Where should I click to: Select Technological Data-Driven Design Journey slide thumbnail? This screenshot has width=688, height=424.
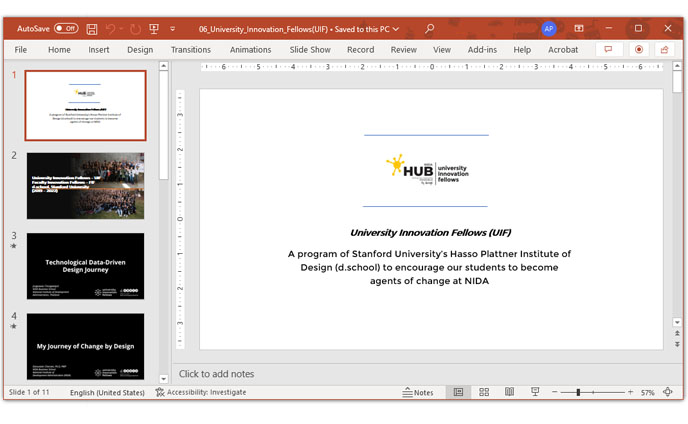(86, 266)
